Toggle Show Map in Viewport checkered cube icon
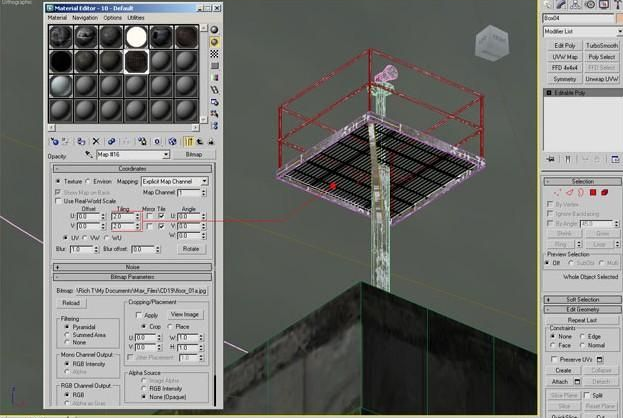623x418 pixels. 172,141
